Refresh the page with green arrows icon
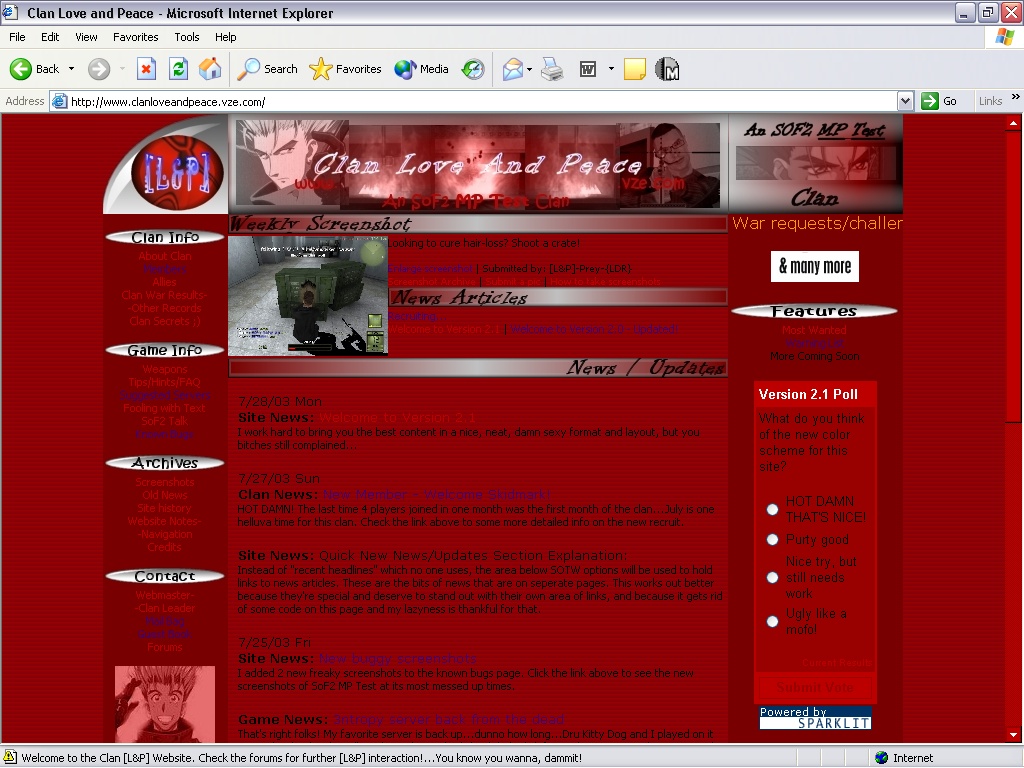This screenshot has width=1024, height=768. 178,69
